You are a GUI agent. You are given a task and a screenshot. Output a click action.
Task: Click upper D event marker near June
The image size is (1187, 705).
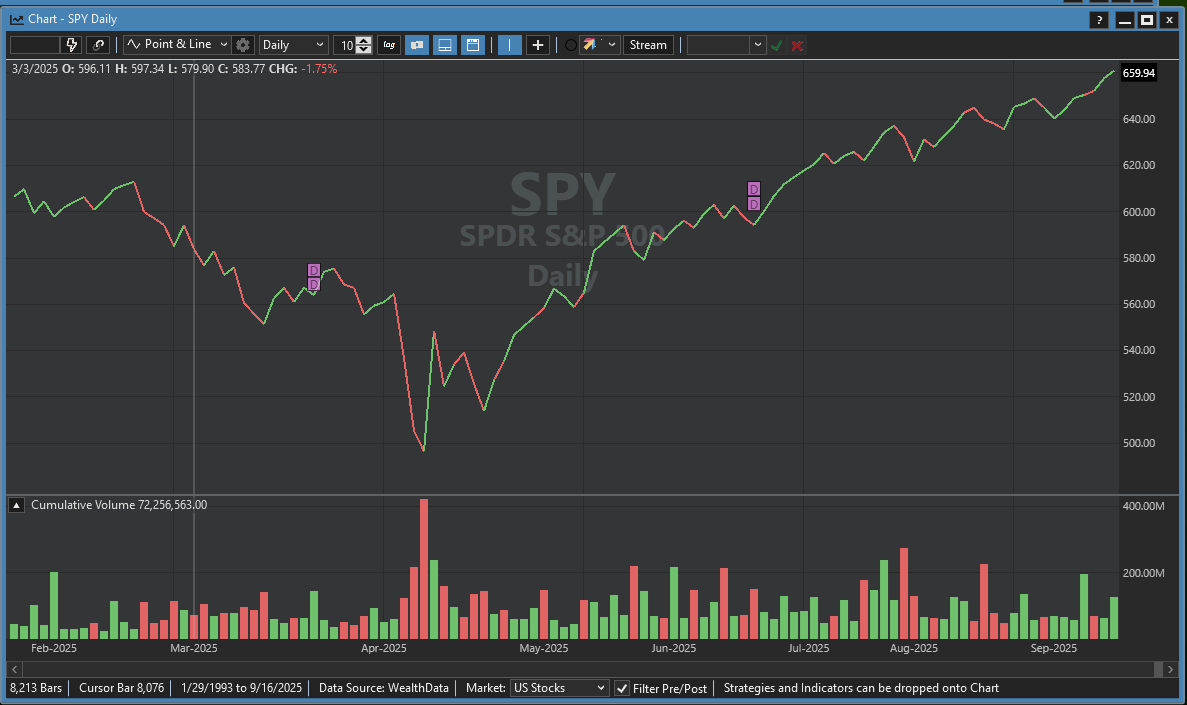tap(753, 189)
